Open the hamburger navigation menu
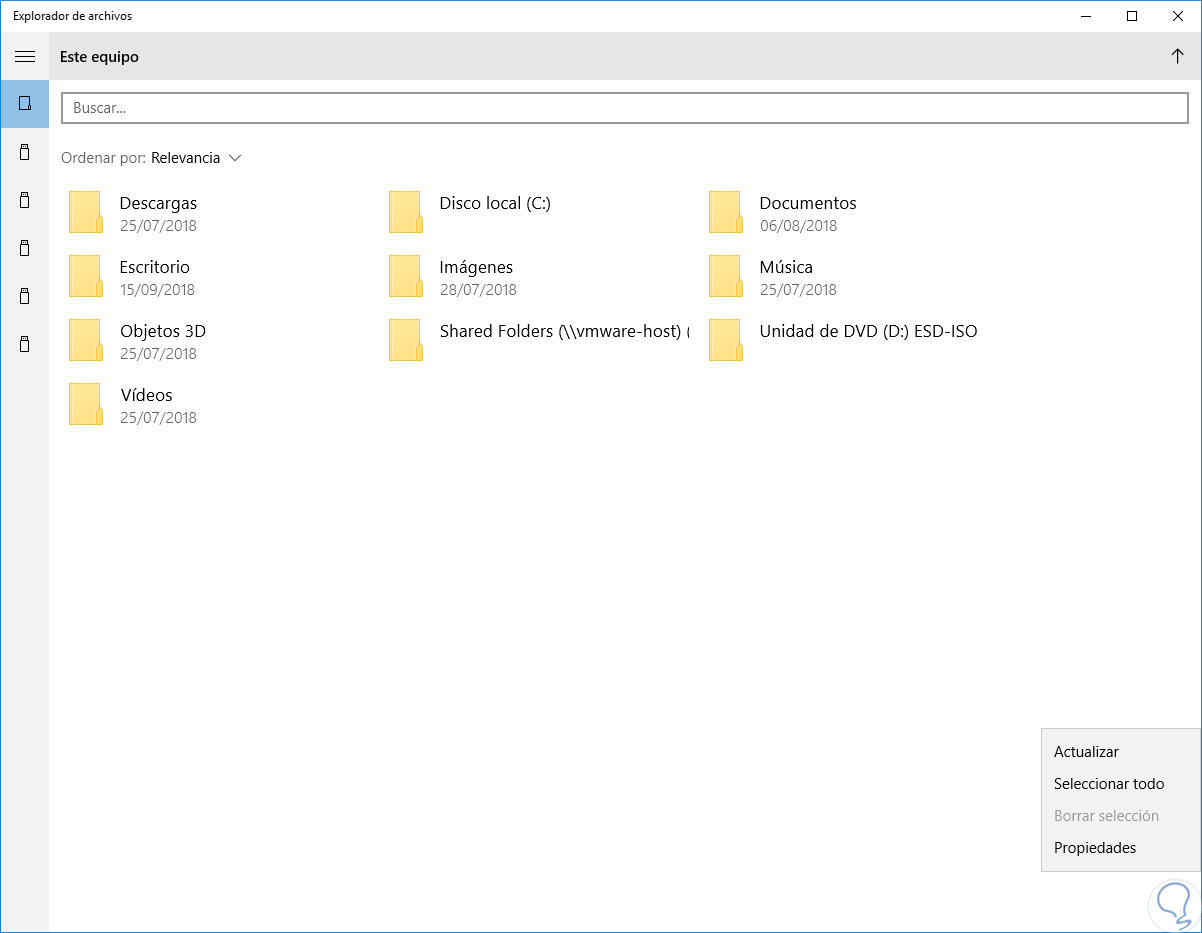 tap(25, 57)
